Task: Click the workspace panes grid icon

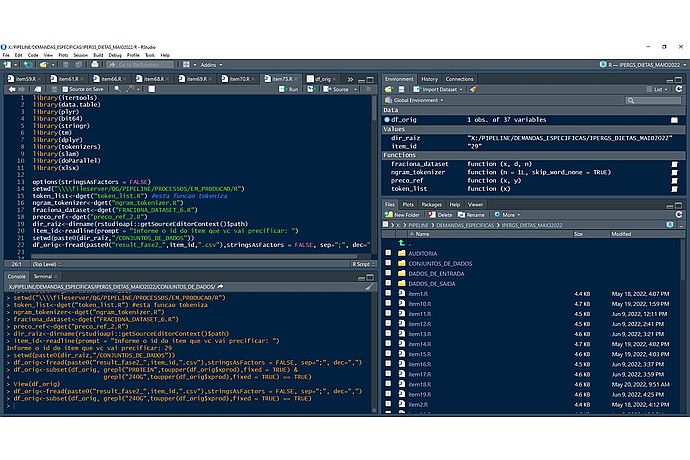Action: point(187,65)
